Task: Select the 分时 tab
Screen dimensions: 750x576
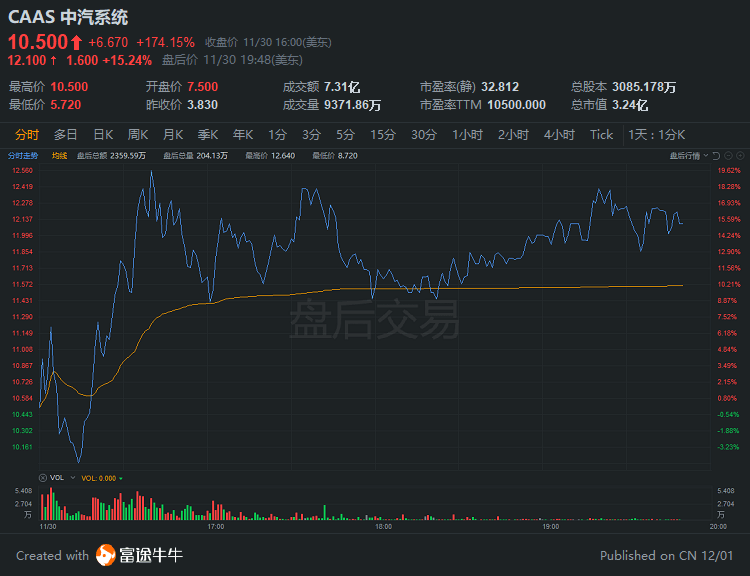Action: (x=27, y=135)
